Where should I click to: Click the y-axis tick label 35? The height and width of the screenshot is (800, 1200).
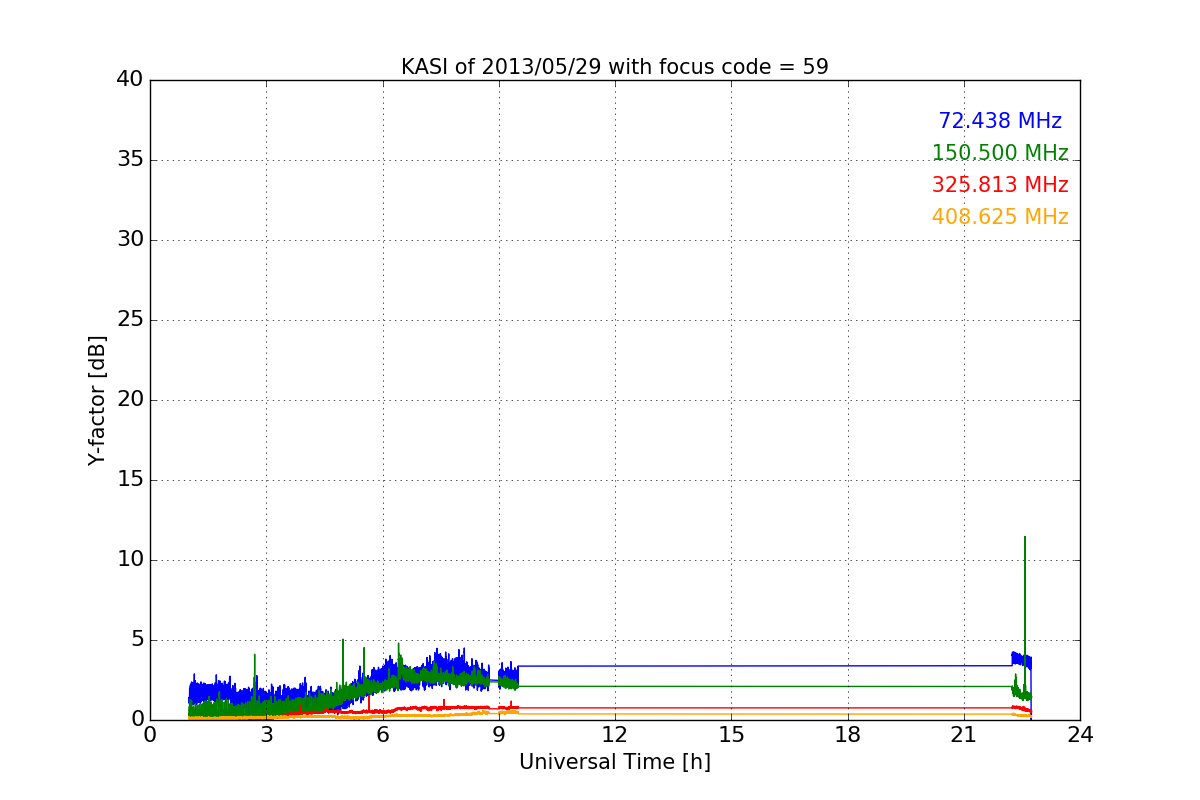129,160
